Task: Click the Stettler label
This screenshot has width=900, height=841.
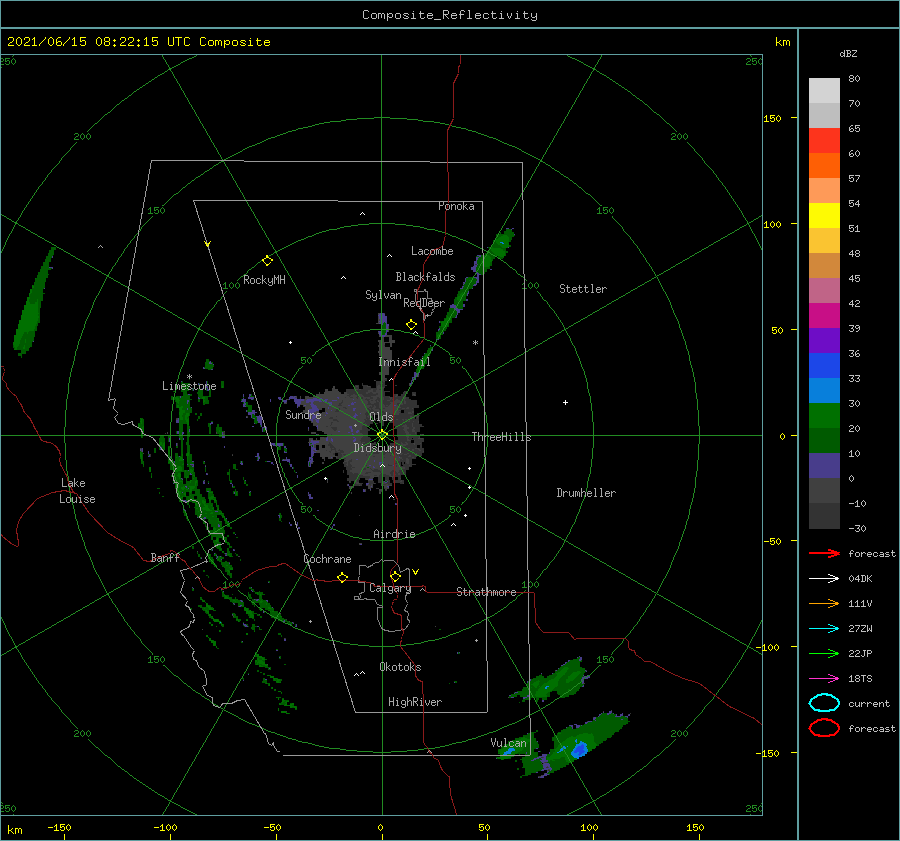Action: coord(583,289)
